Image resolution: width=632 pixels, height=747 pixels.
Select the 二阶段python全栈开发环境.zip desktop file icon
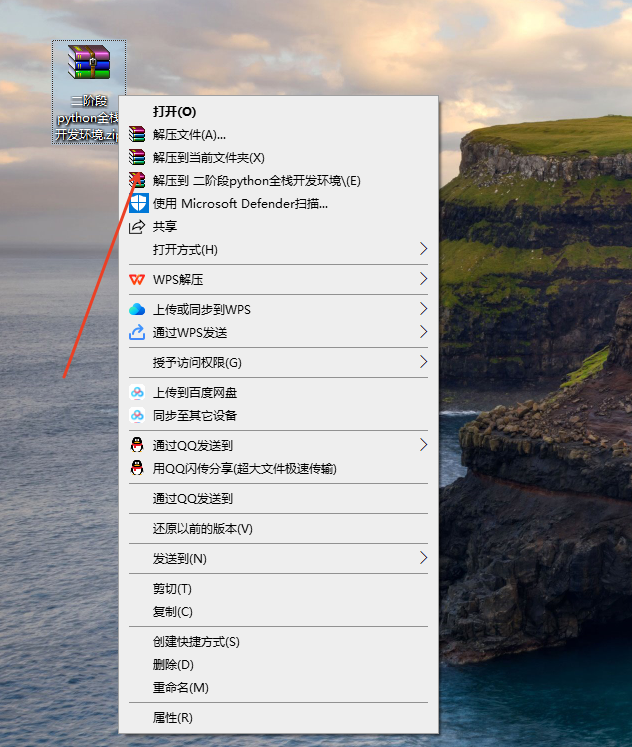pos(89,91)
